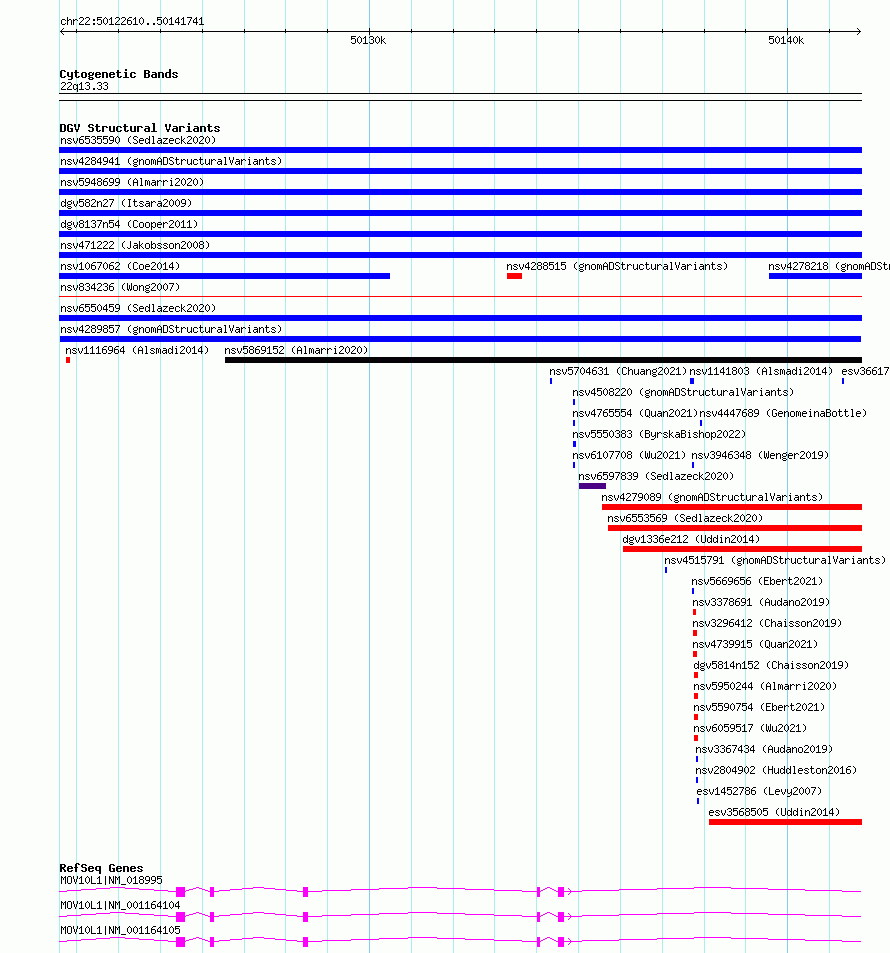Screen dimensions: 890x953
Task: Click the 50140k ruler position label
Action: tap(786, 41)
